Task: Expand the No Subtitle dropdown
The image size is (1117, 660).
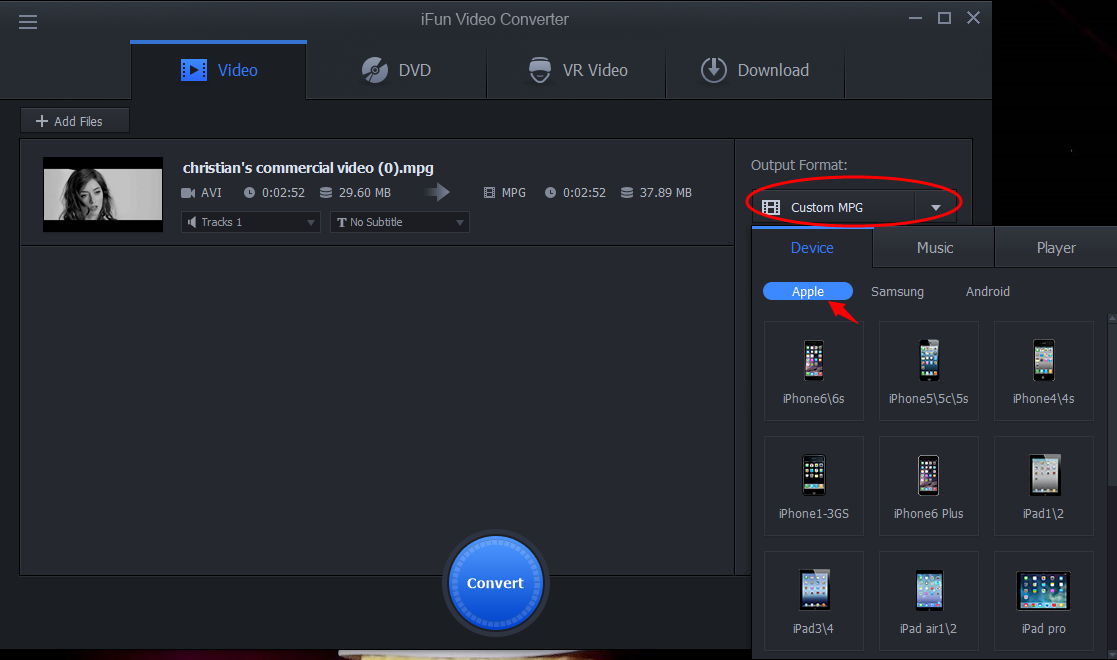Action: click(400, 222)
